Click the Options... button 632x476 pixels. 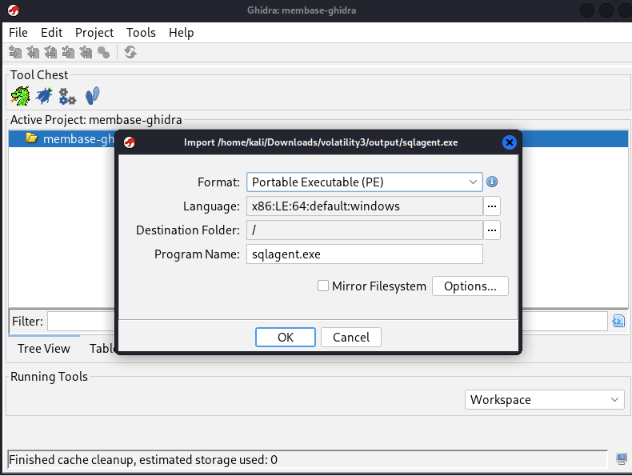[x=470, y=286]
